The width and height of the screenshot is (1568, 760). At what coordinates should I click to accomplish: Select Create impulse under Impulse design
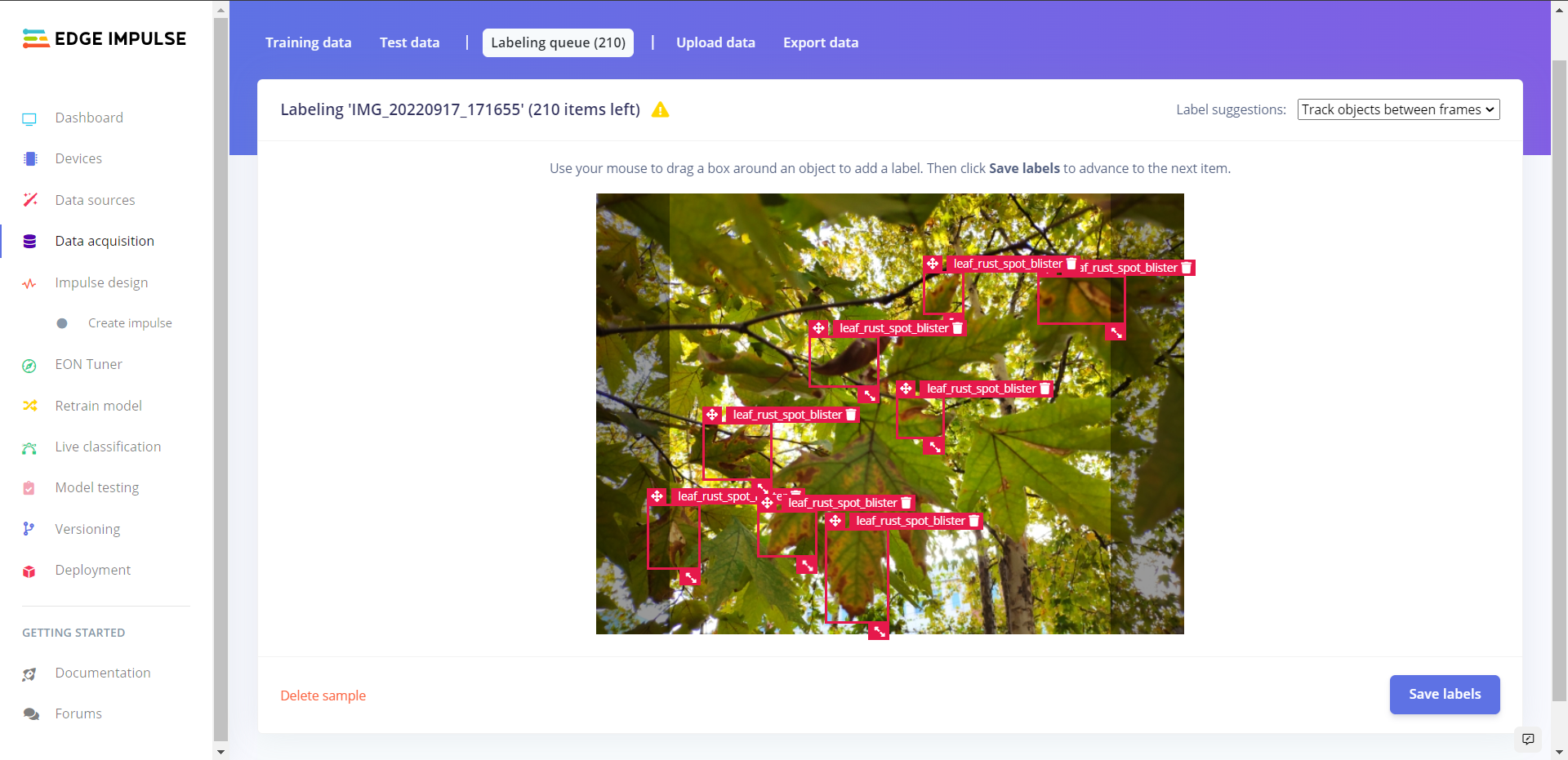point(130,323)
